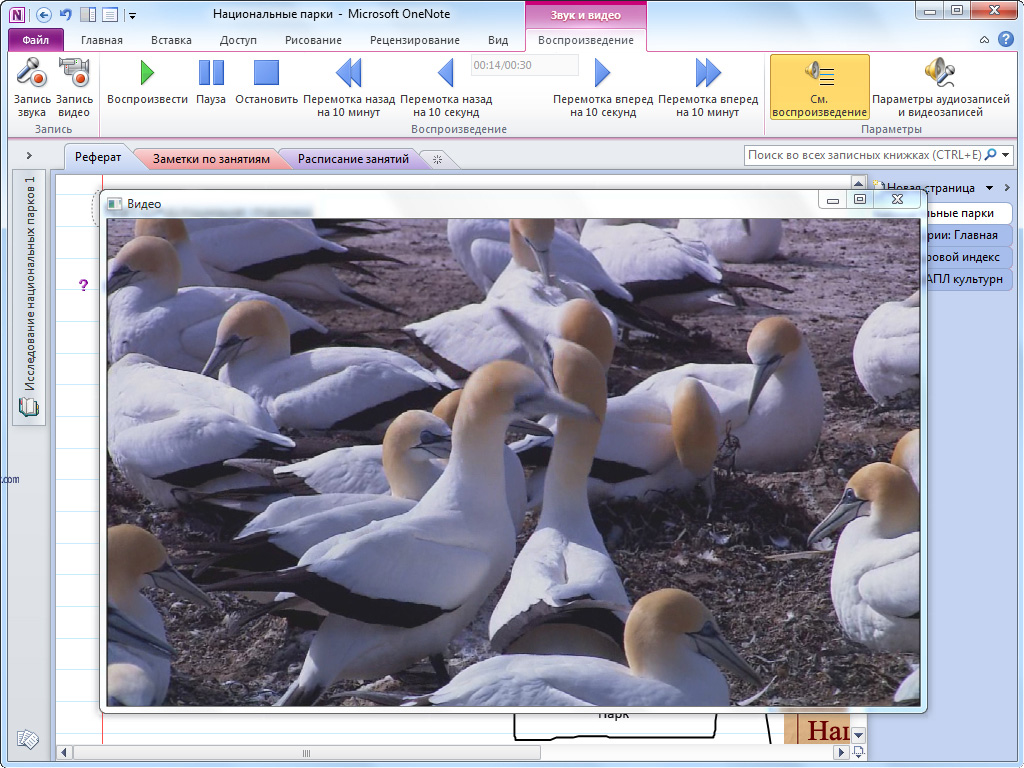Expand the collapsed notebook navigation pane

(x=29, y=155)
